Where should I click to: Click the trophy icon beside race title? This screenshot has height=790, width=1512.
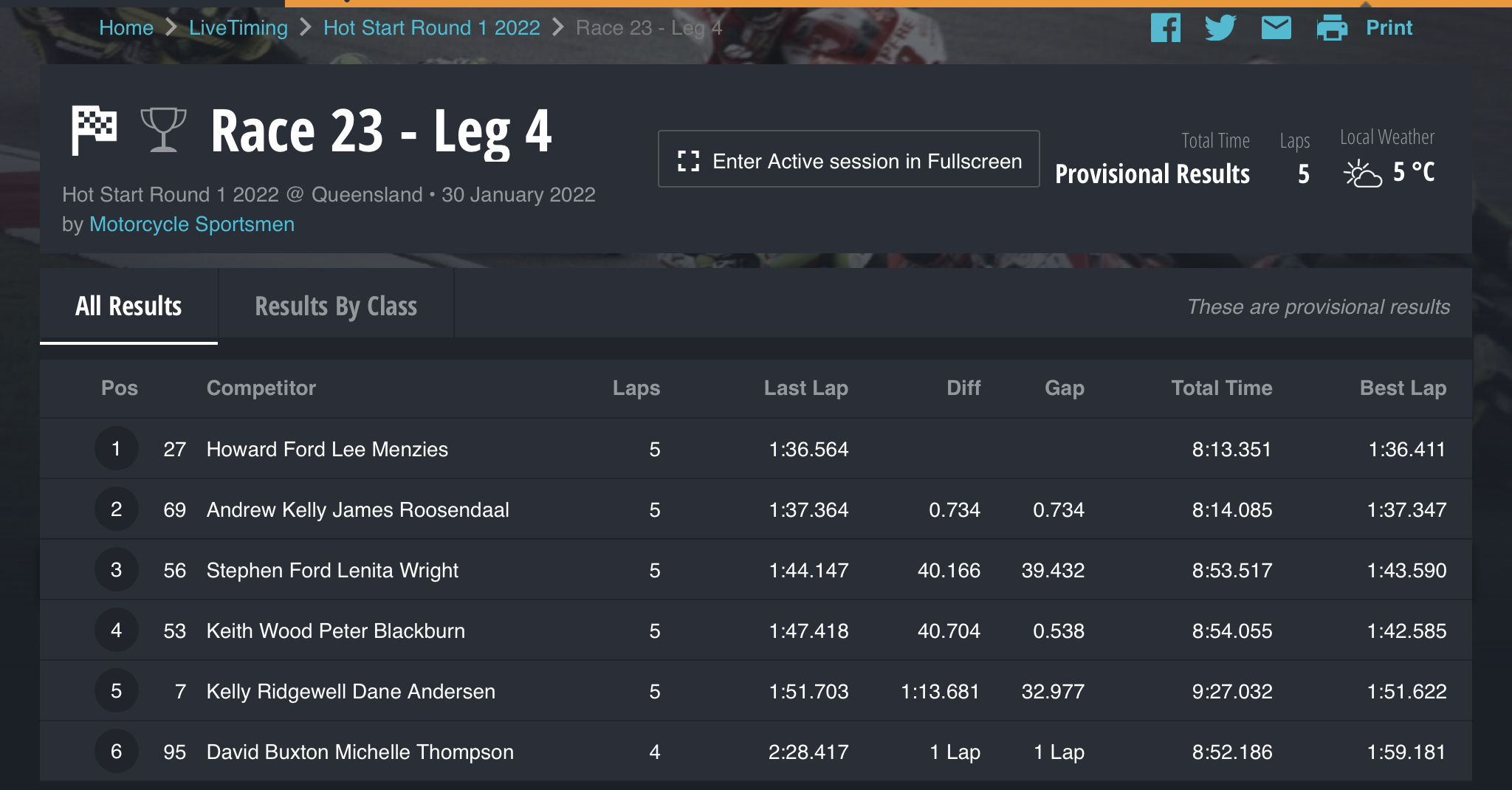pos(163,130)
